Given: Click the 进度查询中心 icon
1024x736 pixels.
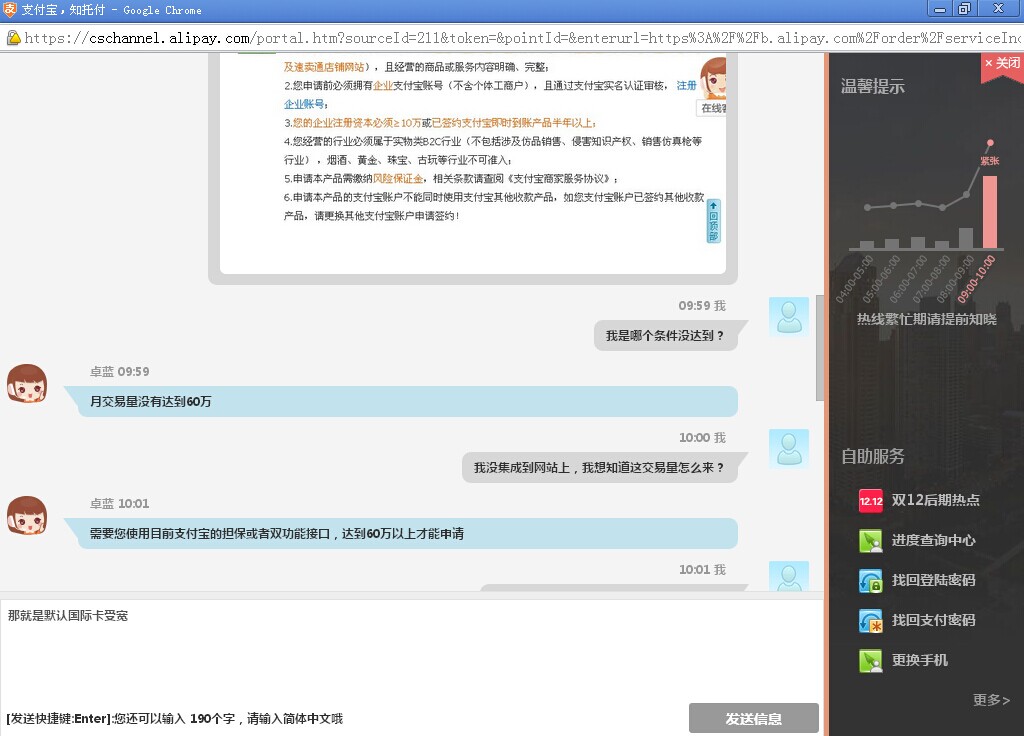Looking at the screenshot, I should pyautogui.click(x=870, y=541).
